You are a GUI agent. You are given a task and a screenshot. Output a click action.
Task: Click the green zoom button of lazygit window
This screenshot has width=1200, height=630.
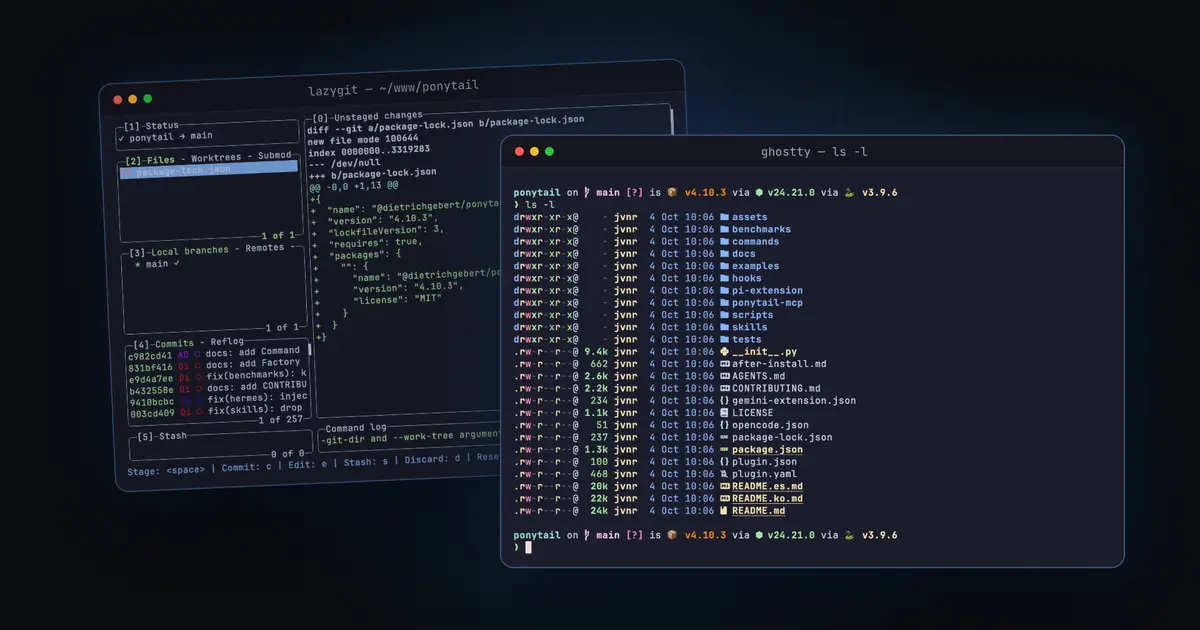pos(147,99)
